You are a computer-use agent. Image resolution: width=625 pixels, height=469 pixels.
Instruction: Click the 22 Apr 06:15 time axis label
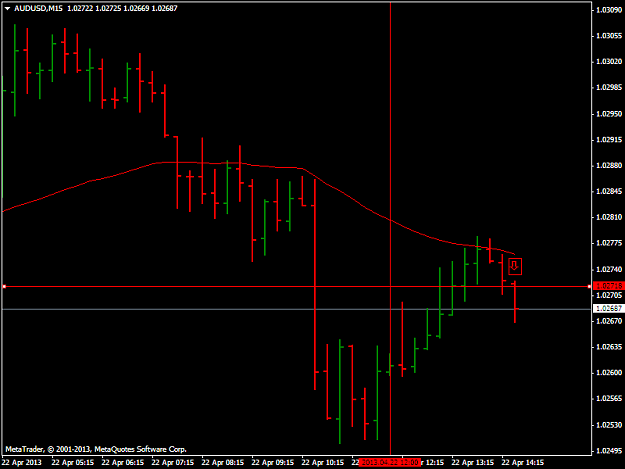(x=123, y=463)
